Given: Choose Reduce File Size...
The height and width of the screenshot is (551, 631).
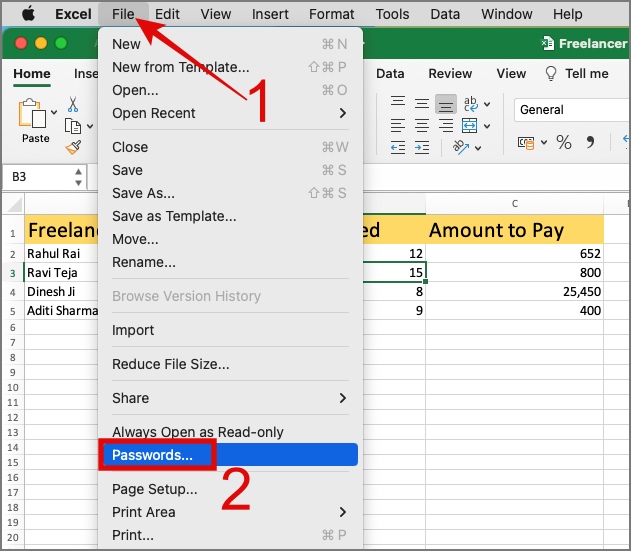Looking at the screenshot, I should (x=231, y=364).
